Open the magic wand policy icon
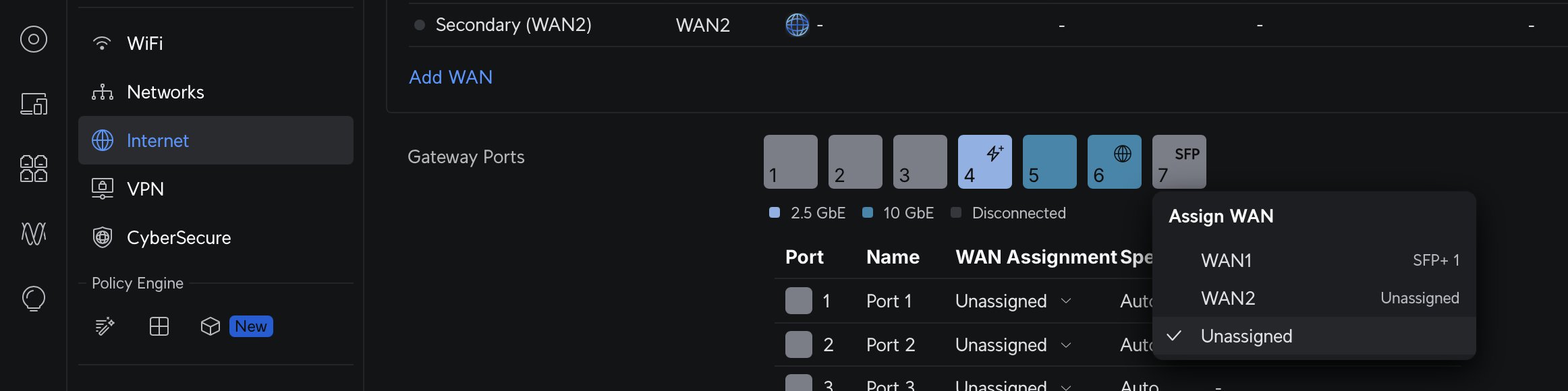The height and width of the screenshot is (391, 1568). click(x=105, y=326)
